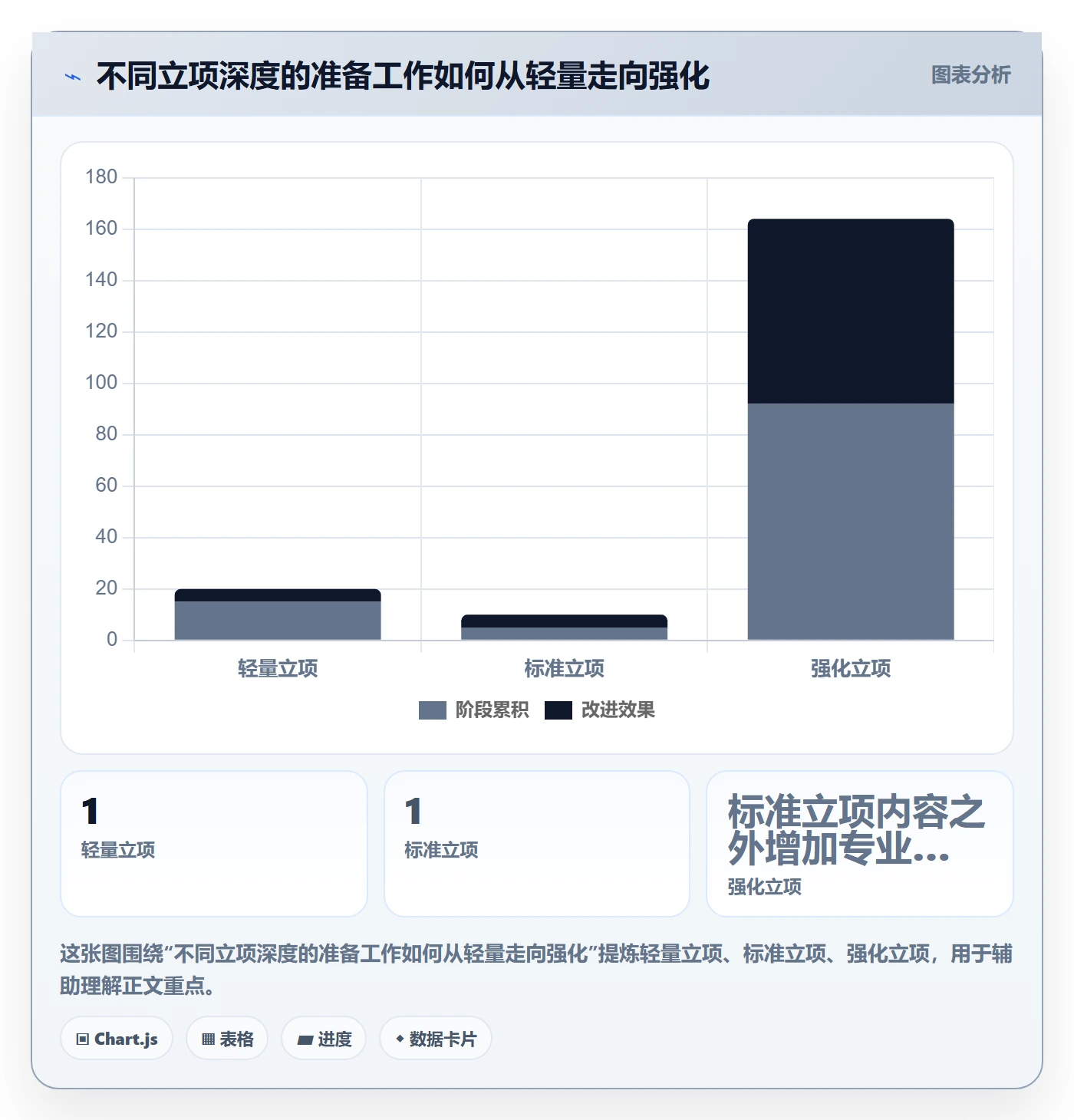1074x1120 pixels.
Task: Click the 标准立项 x-axis label
Action: coord(564,669)
